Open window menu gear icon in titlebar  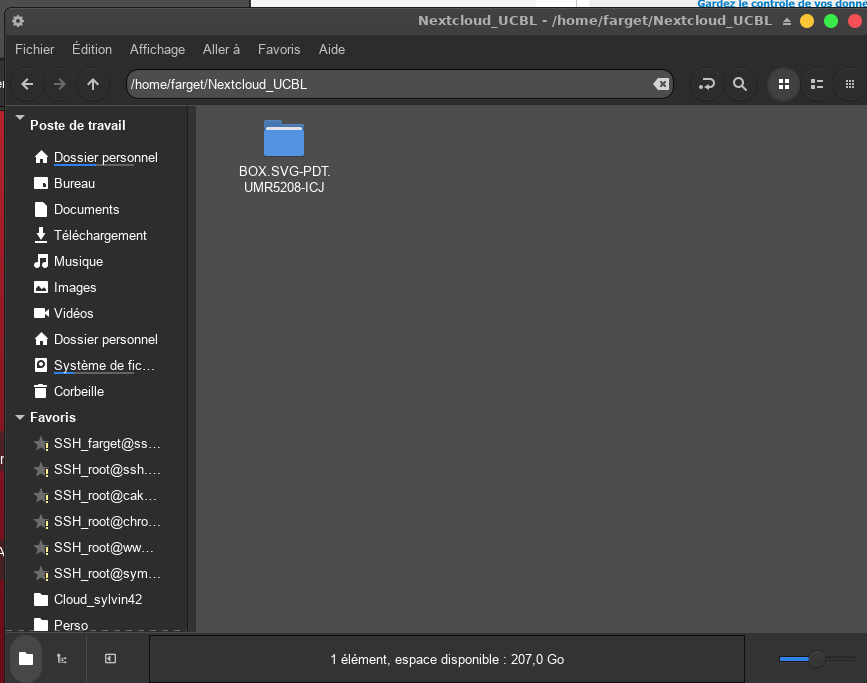coord(18,21)
